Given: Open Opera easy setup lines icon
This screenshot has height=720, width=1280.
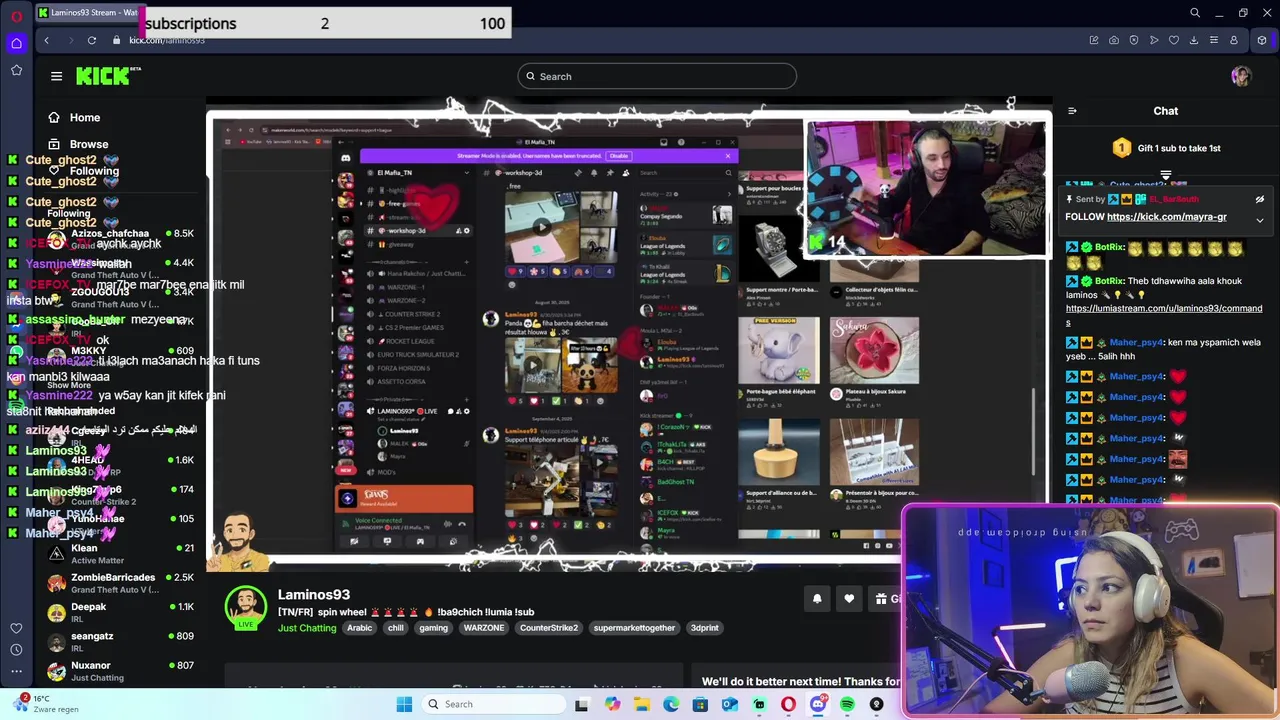Looking at the screenshot, I should 1214,40.
